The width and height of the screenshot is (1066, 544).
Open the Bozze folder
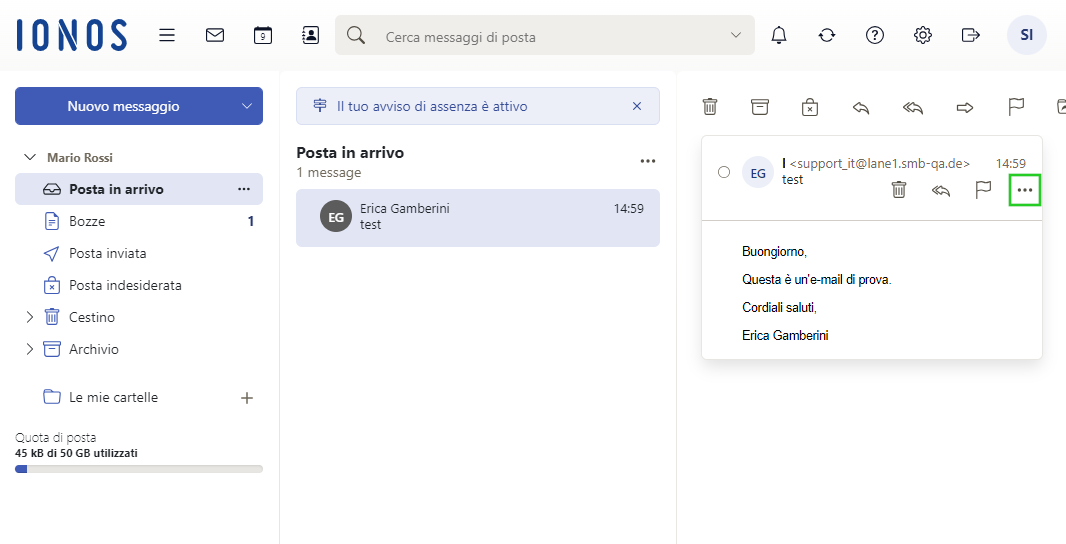tap(87, 221)
